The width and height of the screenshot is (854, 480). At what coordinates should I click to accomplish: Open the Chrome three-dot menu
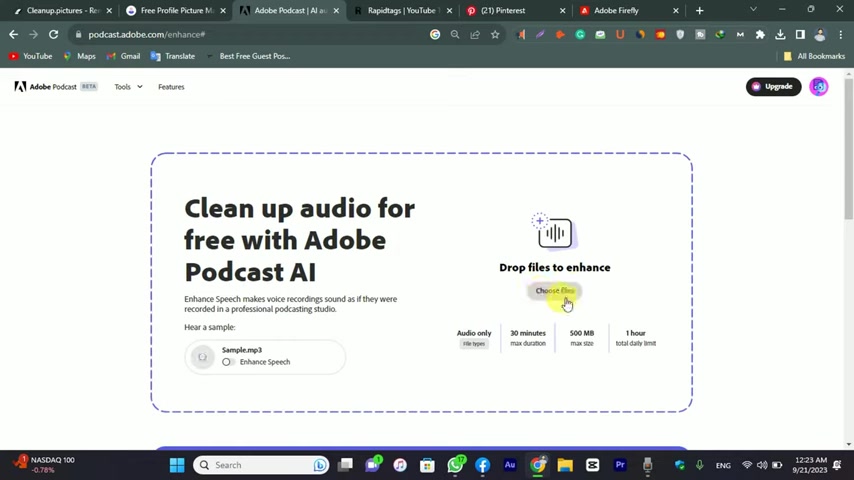click(840, 34)
